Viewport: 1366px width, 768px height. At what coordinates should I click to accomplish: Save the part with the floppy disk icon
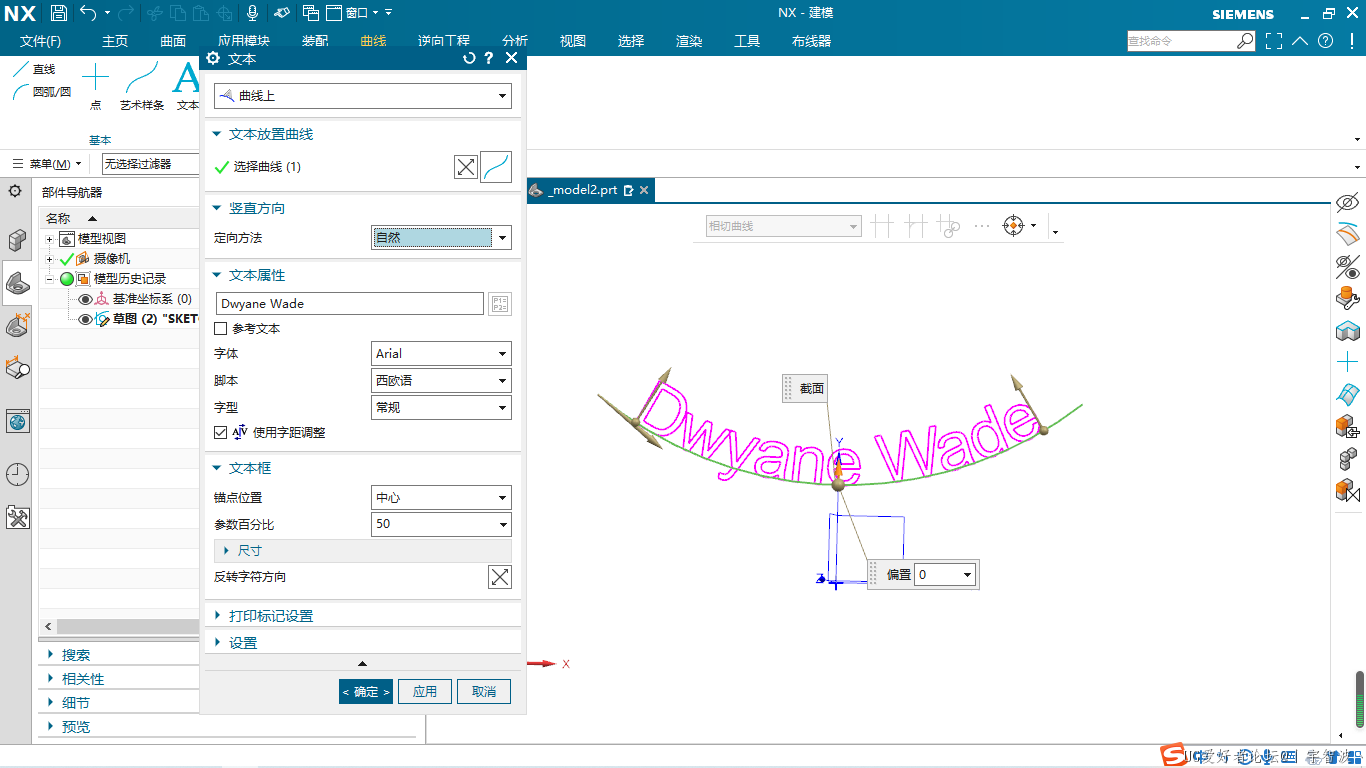tap(58, 13)
